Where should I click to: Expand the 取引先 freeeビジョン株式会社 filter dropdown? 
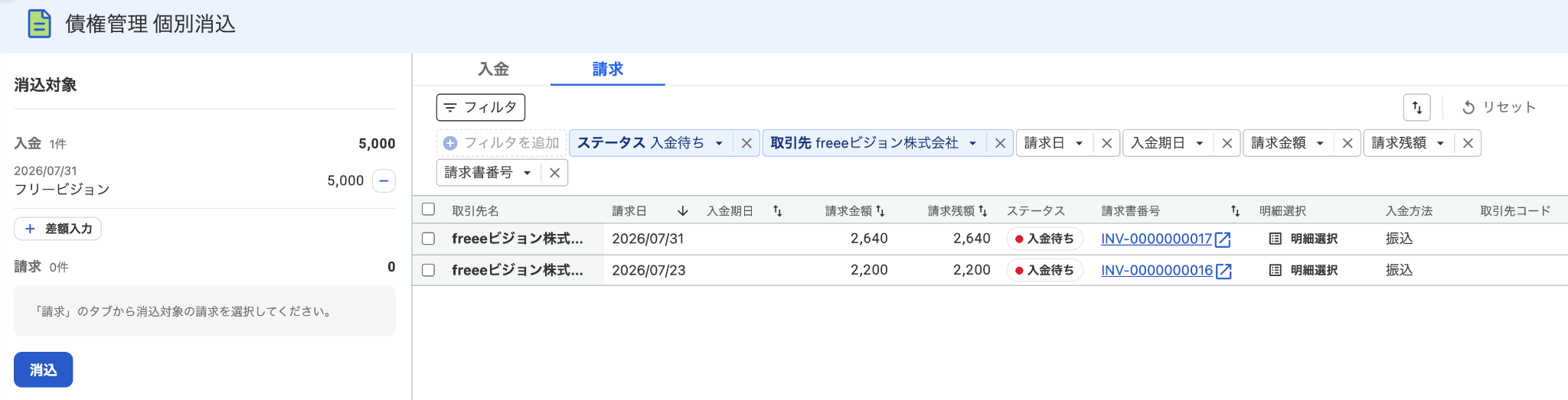tap(972, 143)
